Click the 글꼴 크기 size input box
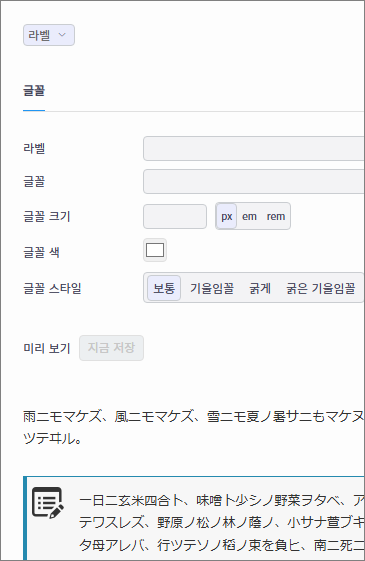 [175, 216]
